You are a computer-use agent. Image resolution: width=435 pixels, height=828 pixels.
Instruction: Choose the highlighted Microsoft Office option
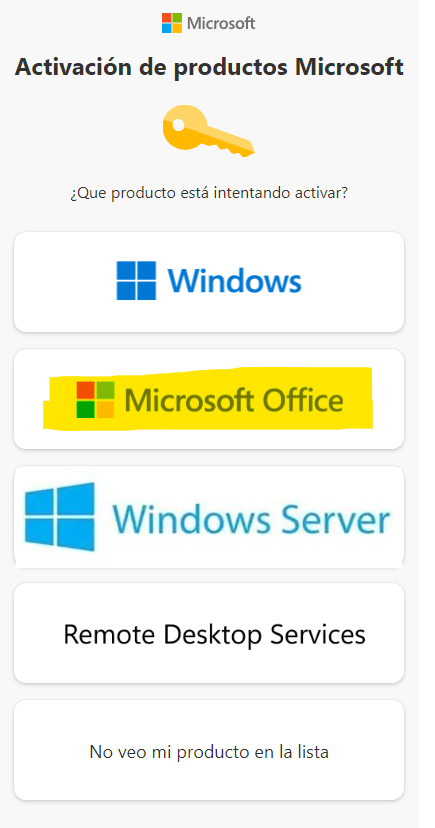click(209, 399)
